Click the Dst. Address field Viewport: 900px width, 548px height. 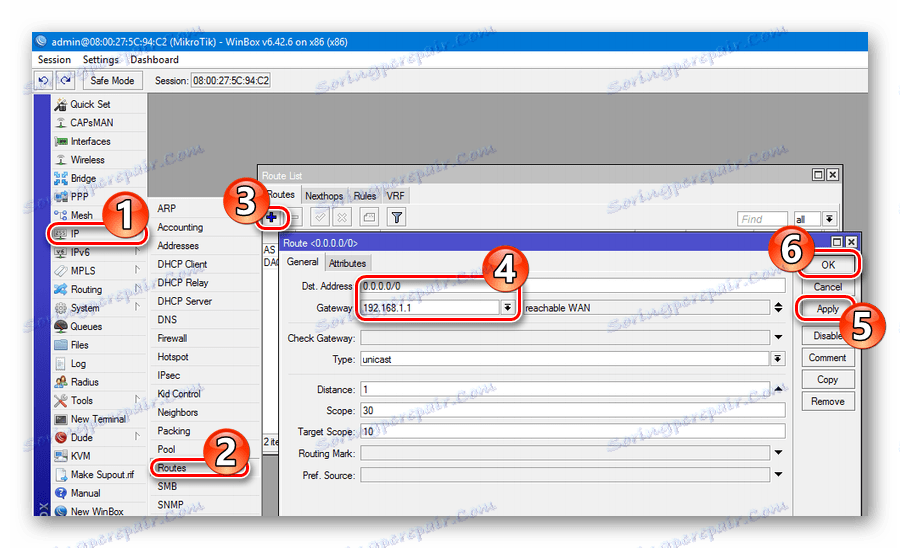point(572,286)
